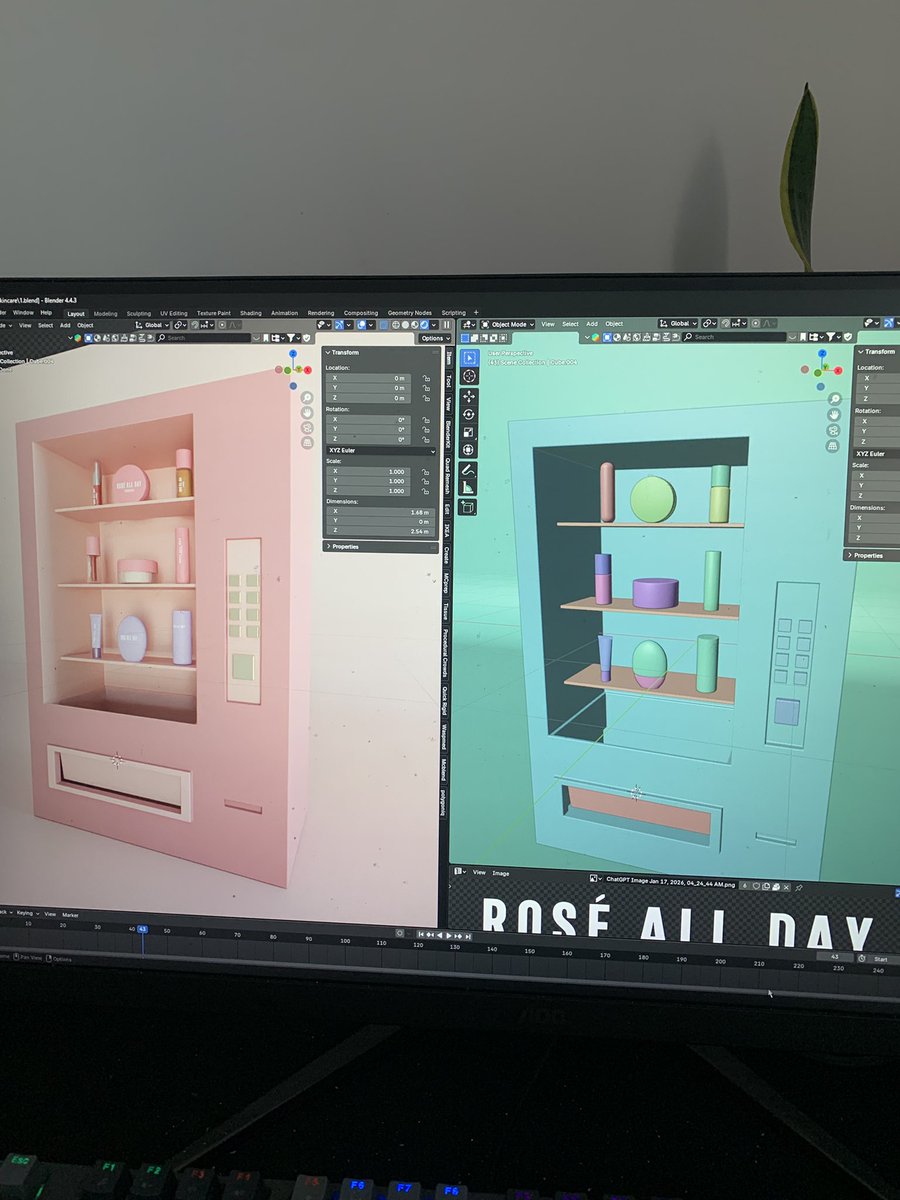
Task: Open the Image menu in image editor
Action: [x=500, y=873]
